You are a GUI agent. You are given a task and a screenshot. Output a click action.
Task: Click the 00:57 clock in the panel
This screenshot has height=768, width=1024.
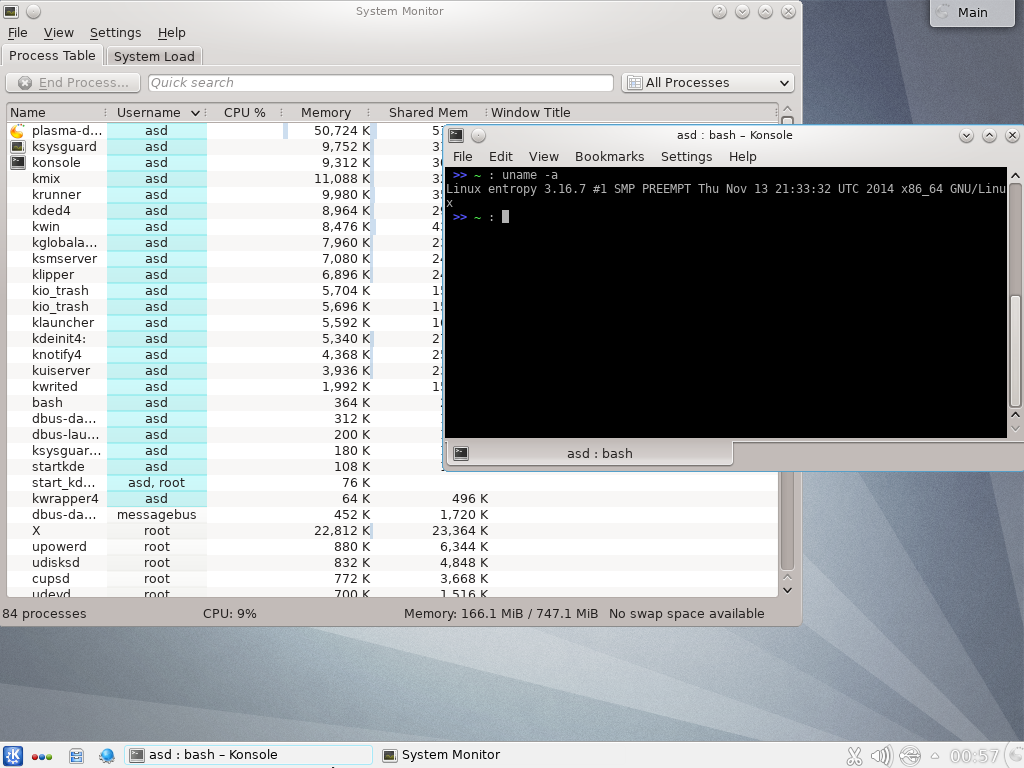click(974, 756)
